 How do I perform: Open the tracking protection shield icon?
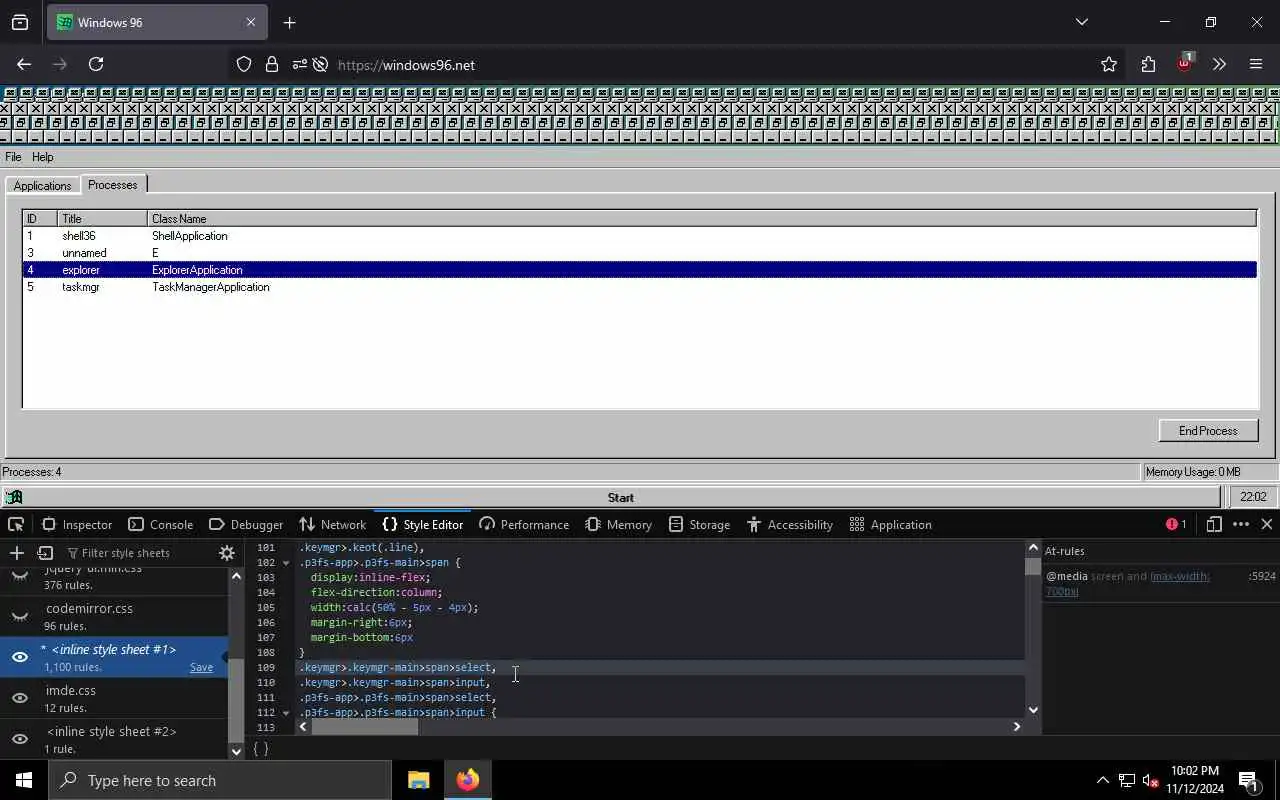coord(244,65)
